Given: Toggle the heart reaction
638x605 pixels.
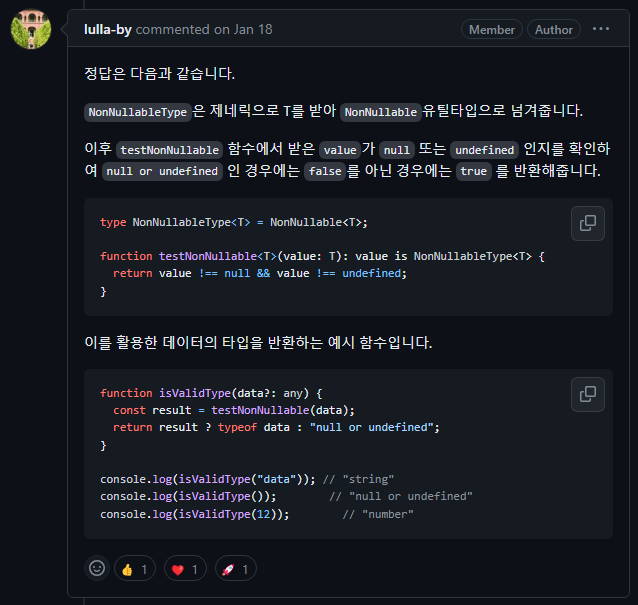Looking at the screenshot, I should [185, 568].
